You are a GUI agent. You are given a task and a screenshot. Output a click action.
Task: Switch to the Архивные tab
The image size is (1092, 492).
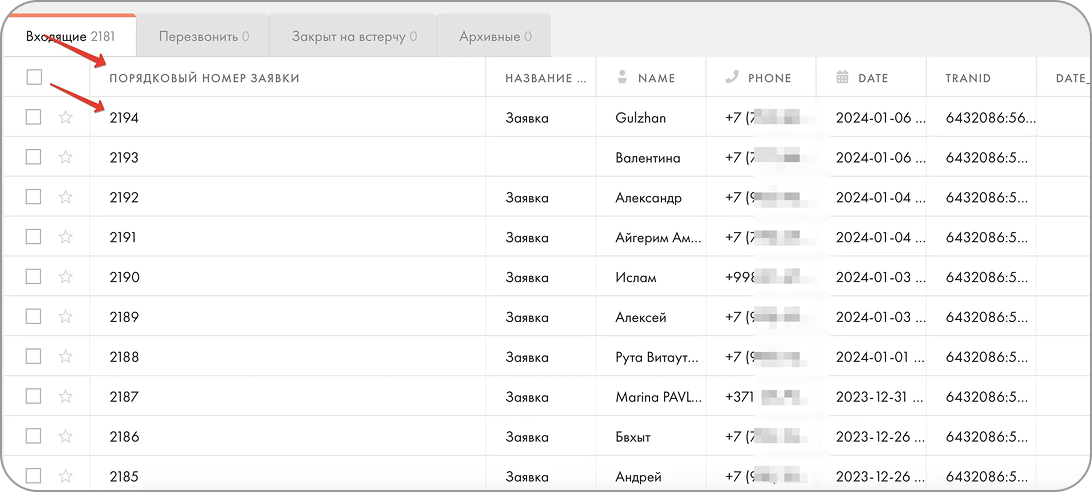point(494,37)
